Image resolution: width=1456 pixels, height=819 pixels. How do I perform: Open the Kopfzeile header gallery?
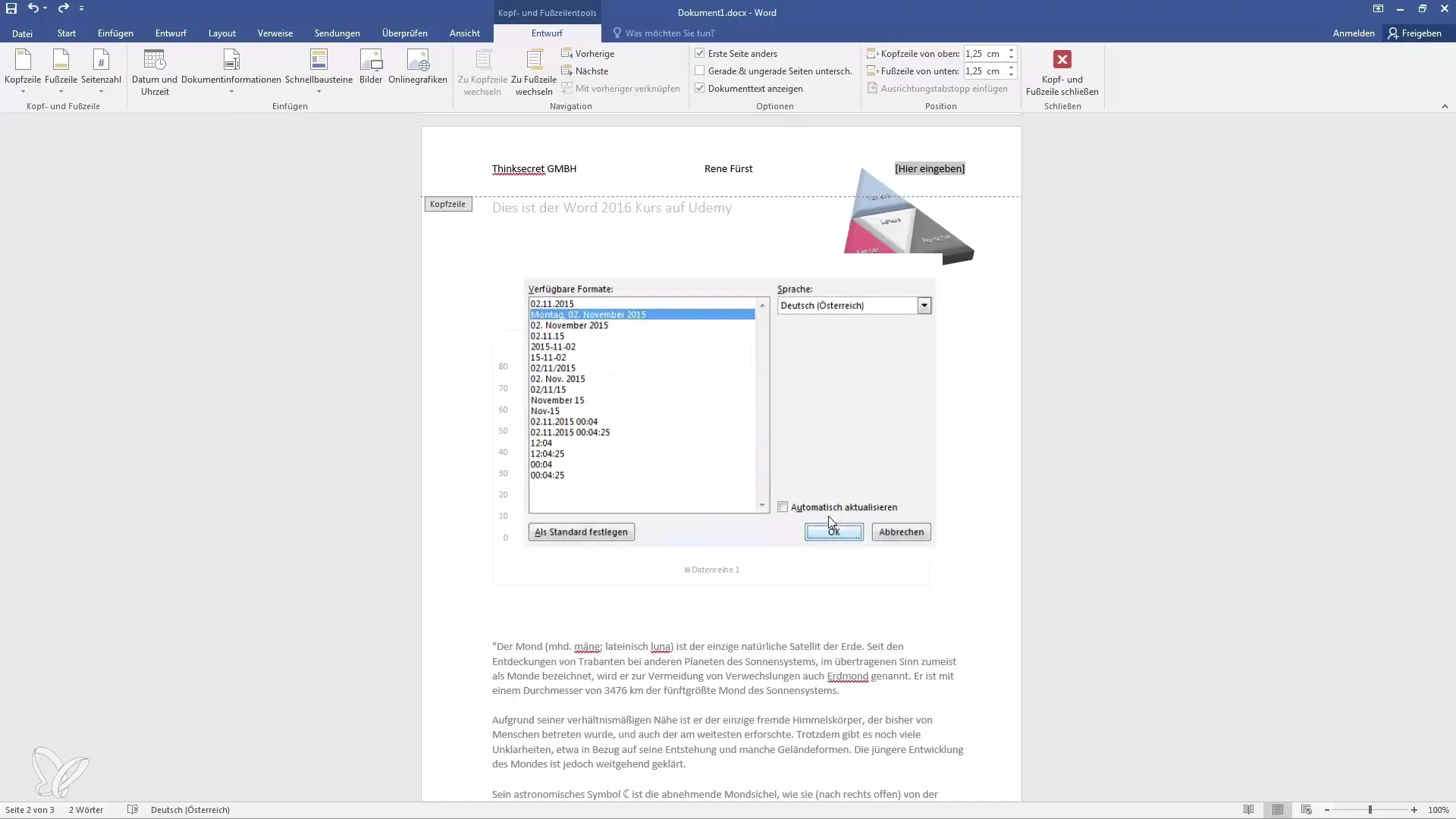point(23,72)
